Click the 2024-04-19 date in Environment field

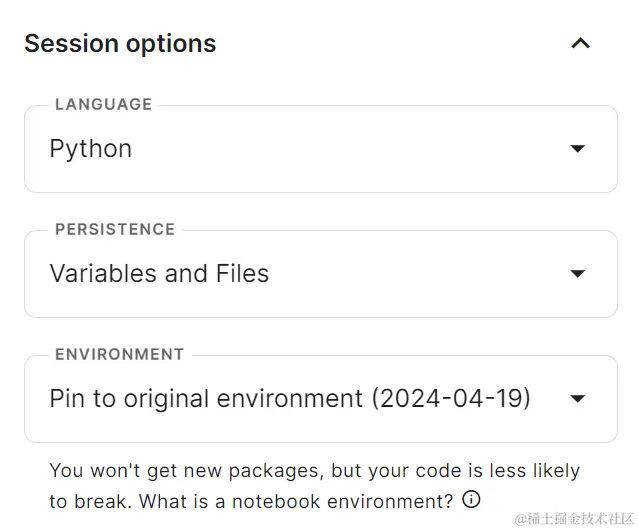pyautogui.click(x=450, y=399)
